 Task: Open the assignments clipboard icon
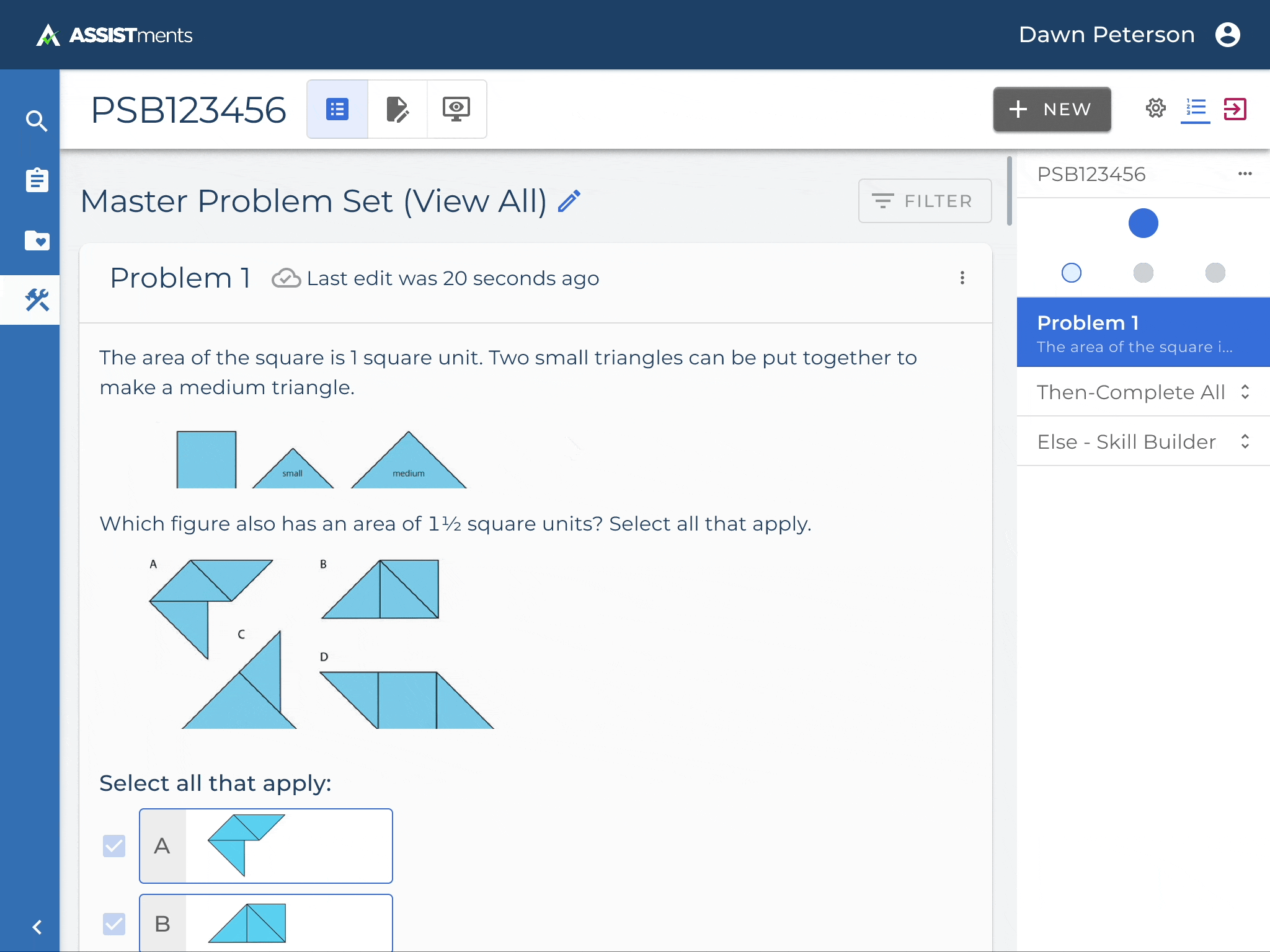click(37, 180)
